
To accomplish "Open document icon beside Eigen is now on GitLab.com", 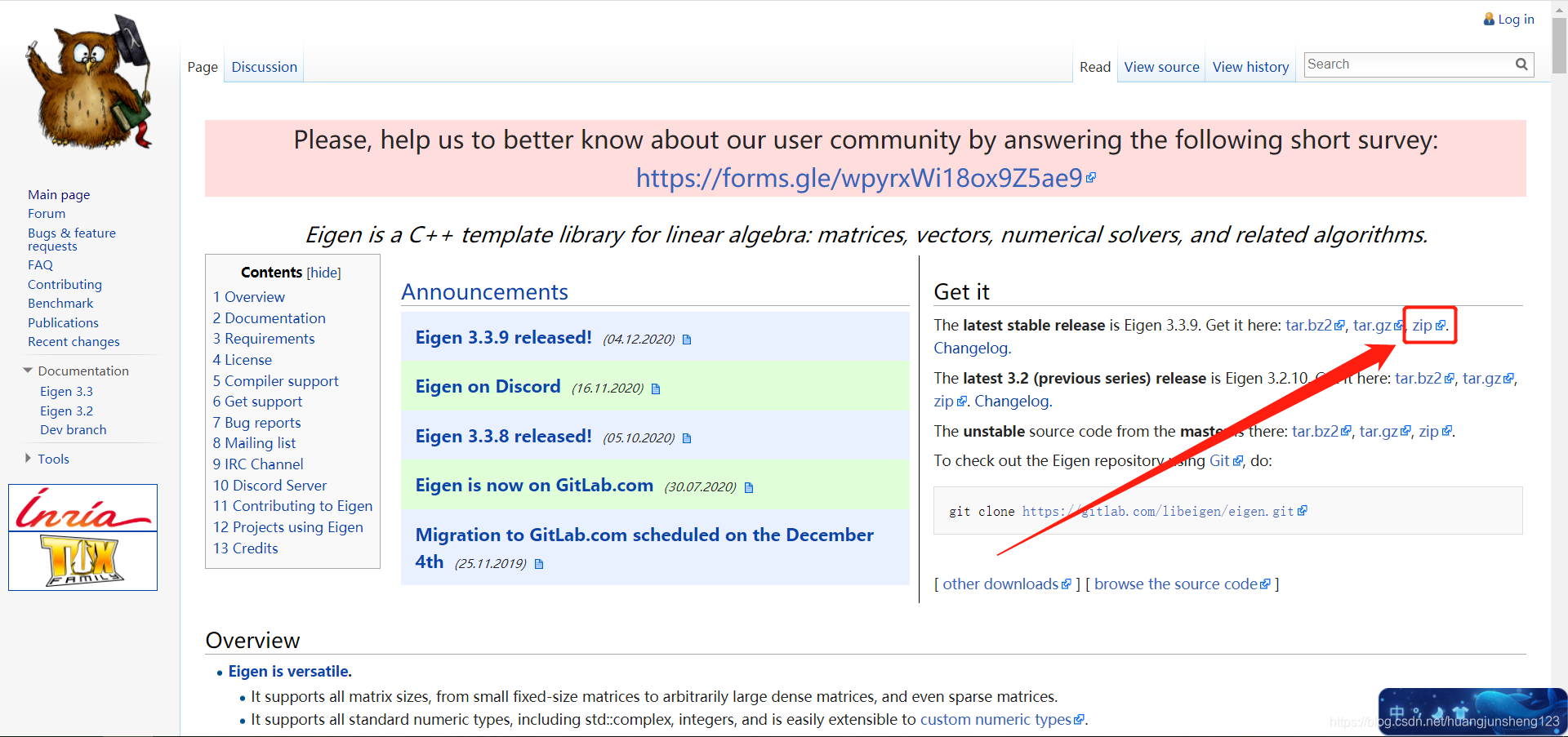I will pyautogui.click(x=749, y=487).
